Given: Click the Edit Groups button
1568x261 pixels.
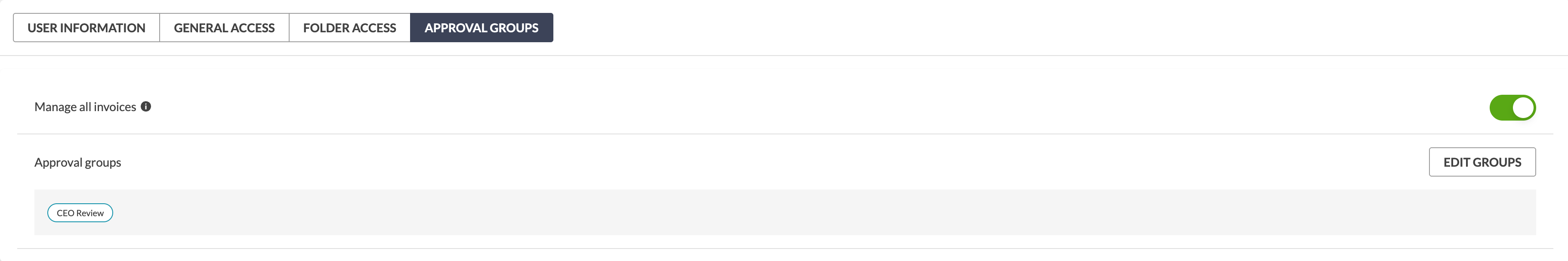Looking at the screenshot, I should (1482, 162).
